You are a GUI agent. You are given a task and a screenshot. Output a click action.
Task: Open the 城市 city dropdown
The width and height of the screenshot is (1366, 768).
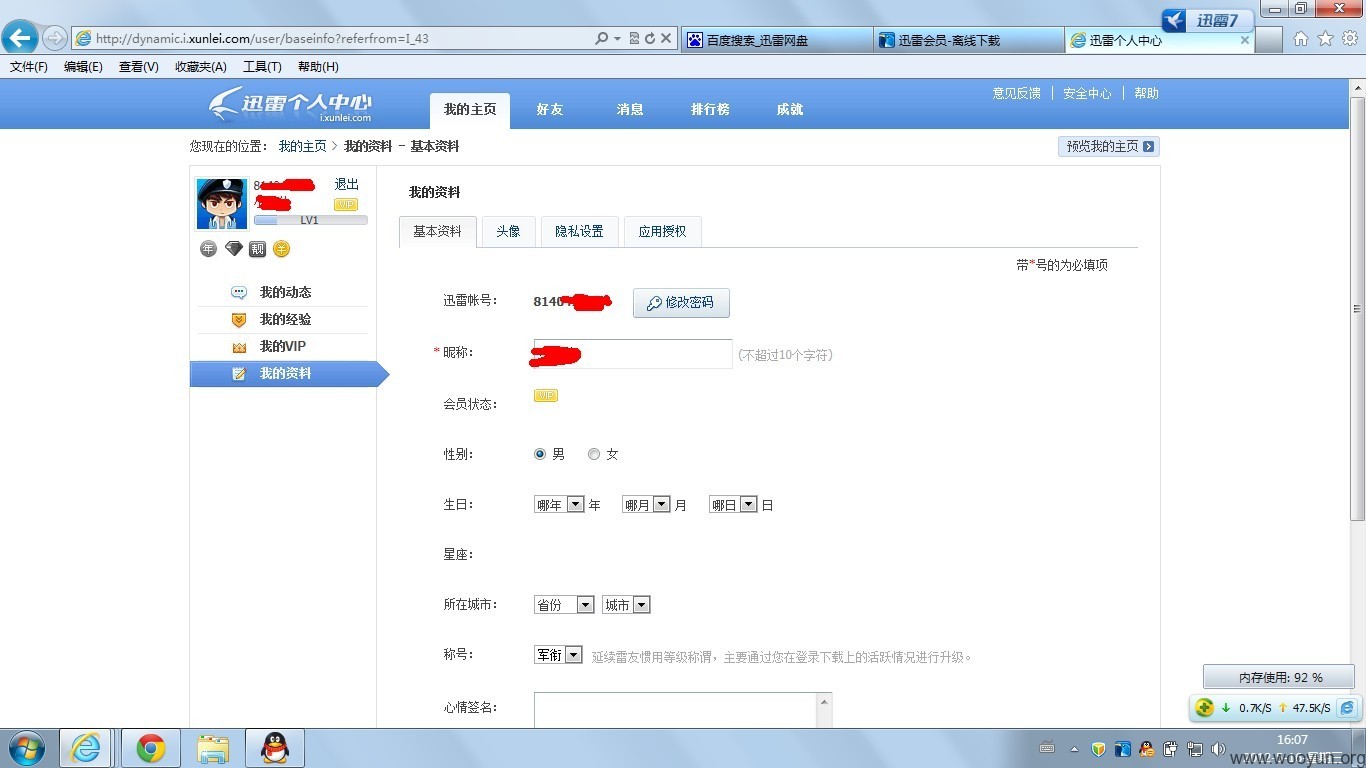(627, 605)
